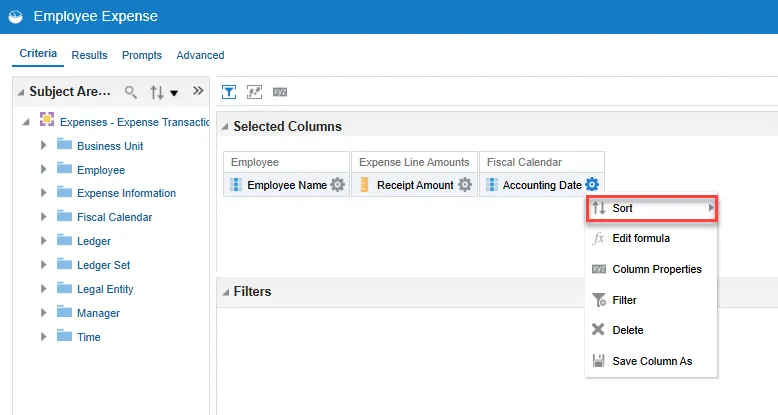Click the combine results set operations icon
778x415 pixels.
point(255,92)
